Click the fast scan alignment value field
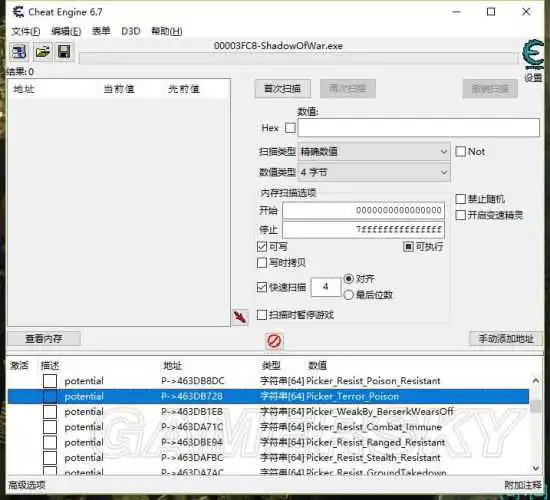The width and height of the screenshot is (550, 500). tap(326, 287)
